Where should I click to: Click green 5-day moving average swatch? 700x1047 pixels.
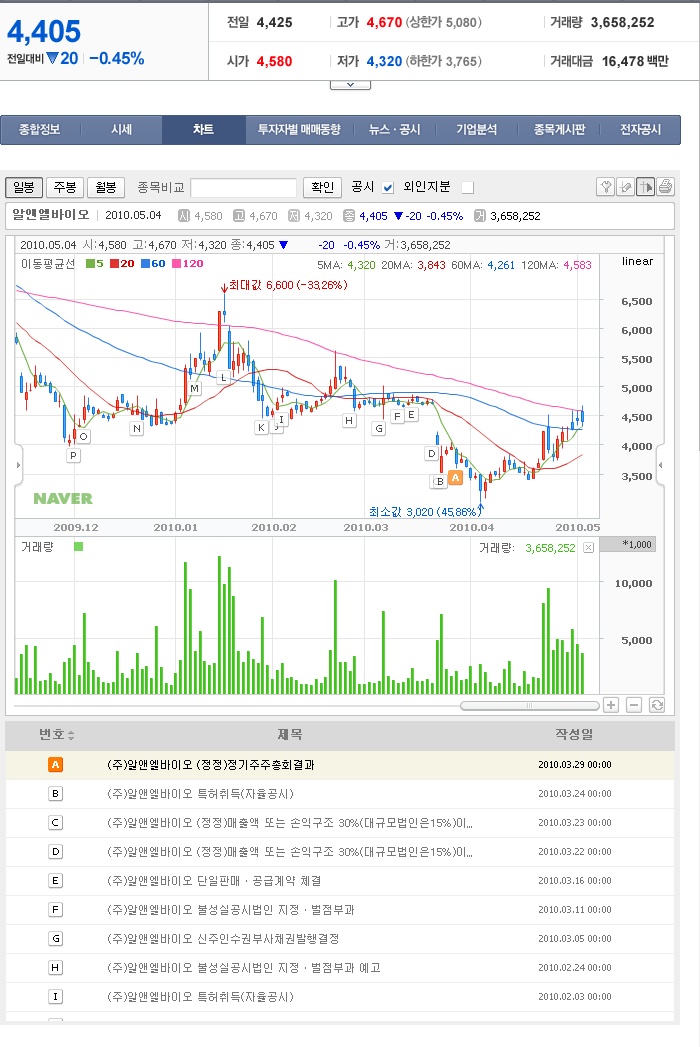(x=90, y=264)
